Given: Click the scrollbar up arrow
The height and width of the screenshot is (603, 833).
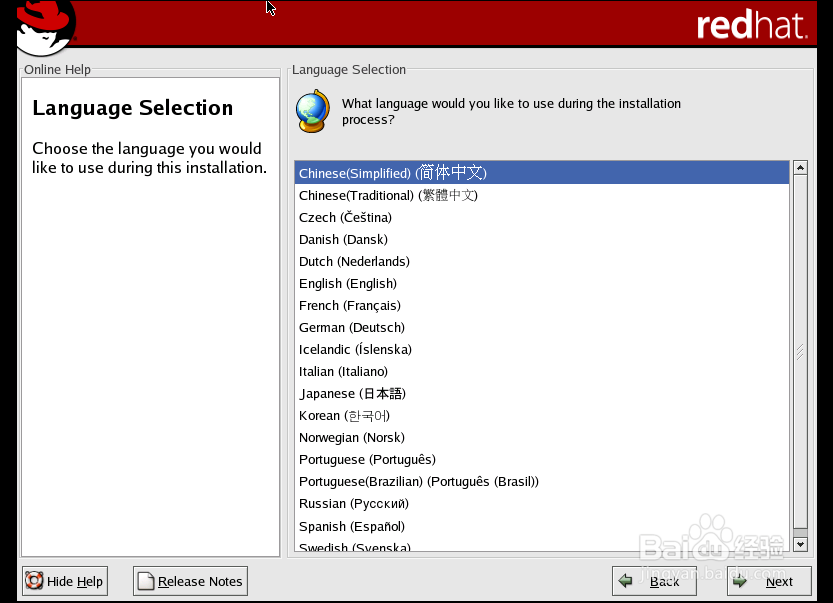Looking at the screenshot, I should (x=800, y=168).
